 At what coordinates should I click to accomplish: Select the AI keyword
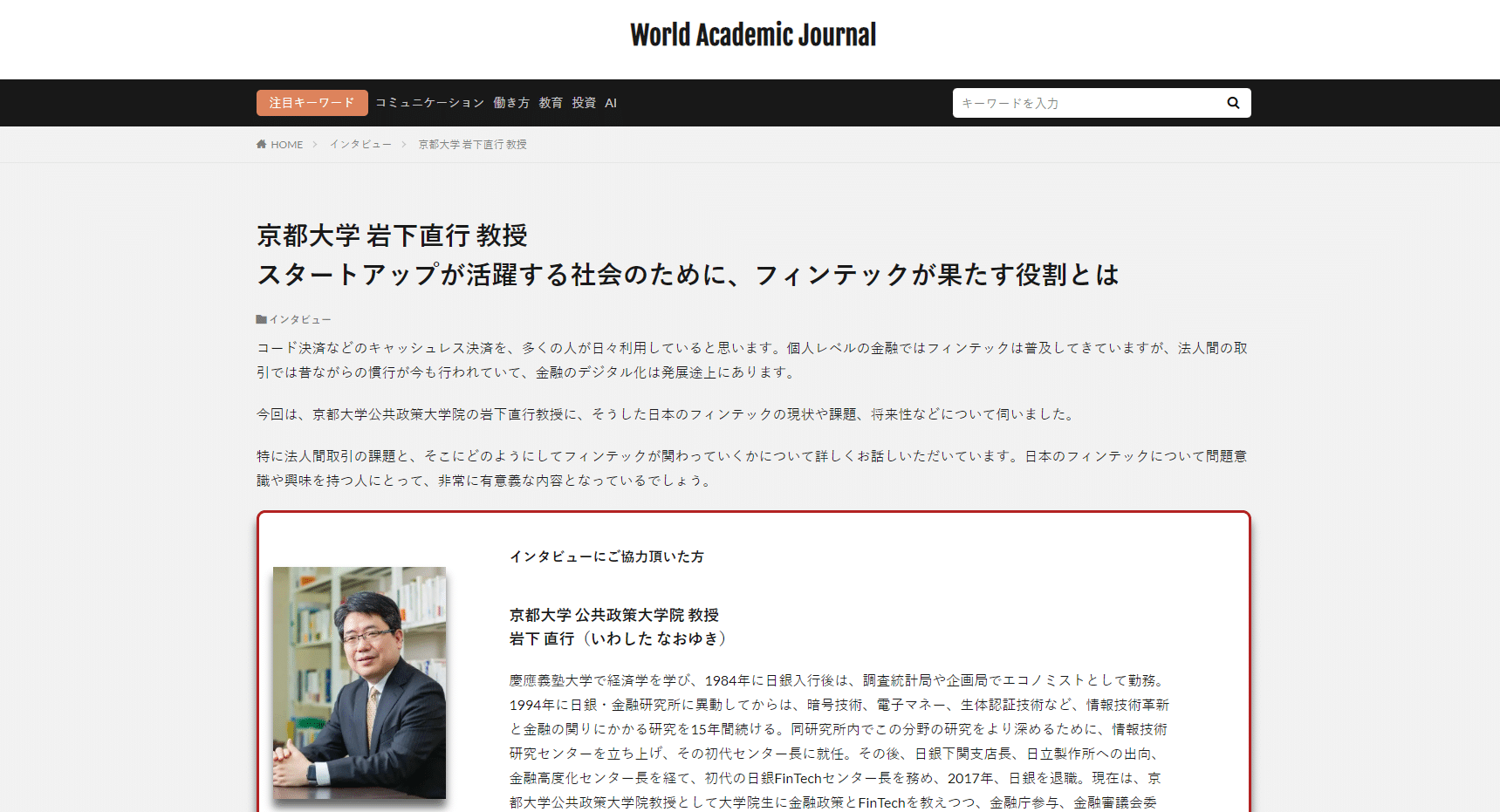[x=611, y=103]
